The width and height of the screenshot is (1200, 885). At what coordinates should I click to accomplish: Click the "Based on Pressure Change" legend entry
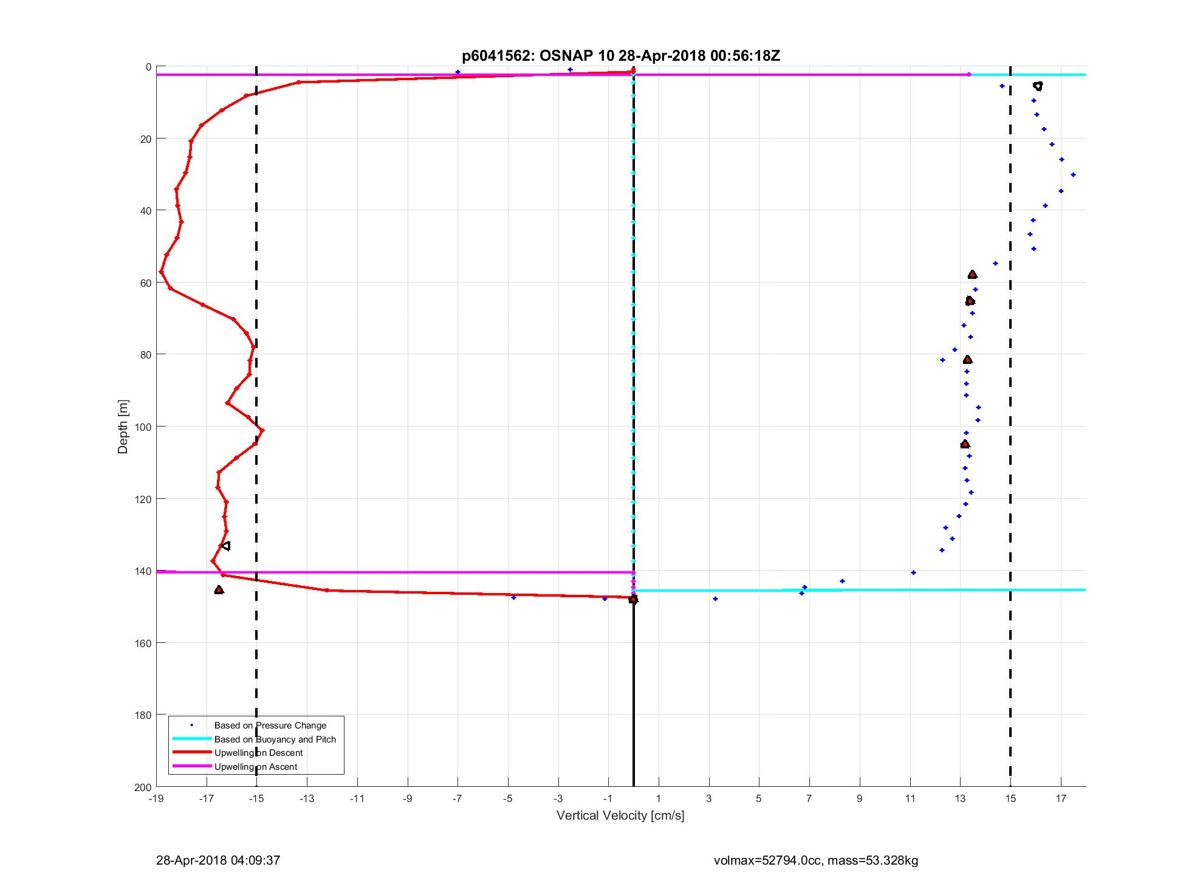(x=270, y=725)
